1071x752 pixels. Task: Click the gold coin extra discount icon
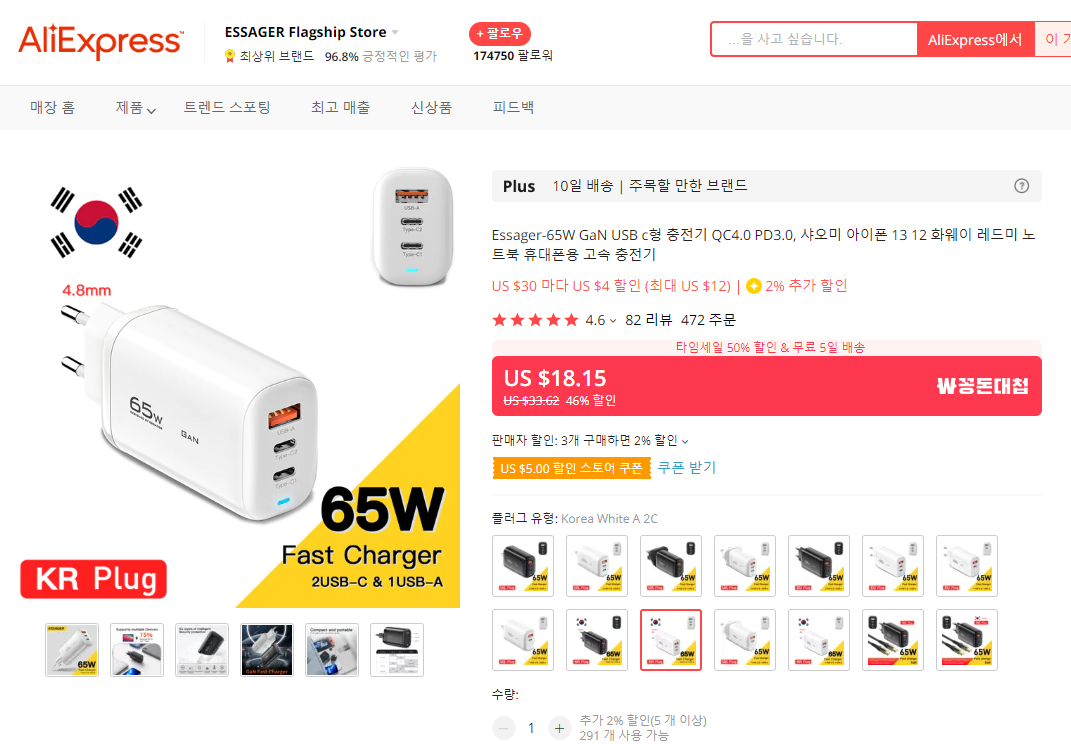click(x=753, y=286)
